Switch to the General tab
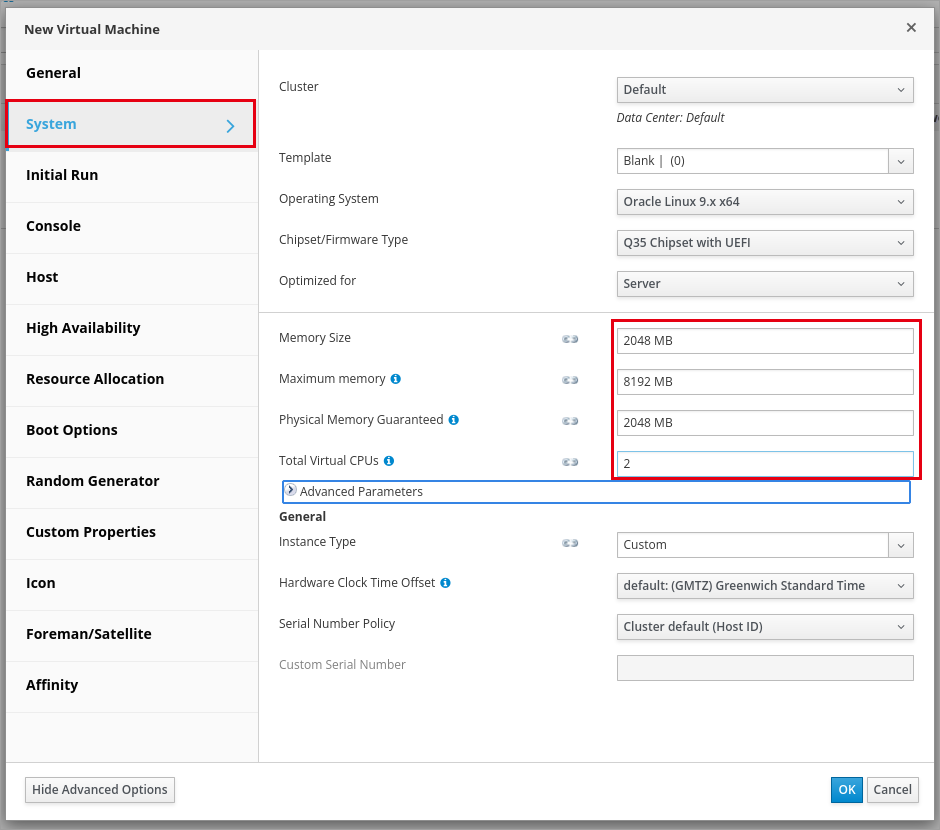 point(132,73)
